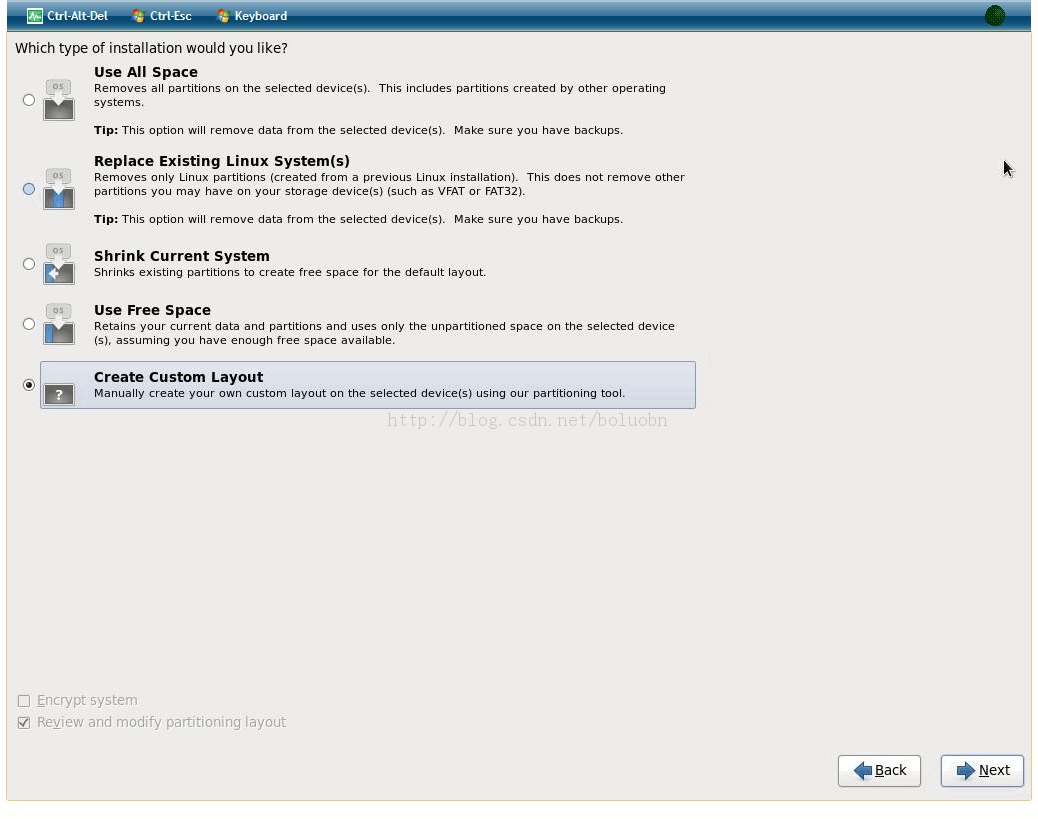Click the Shrink Current System heading

point(181,256)
